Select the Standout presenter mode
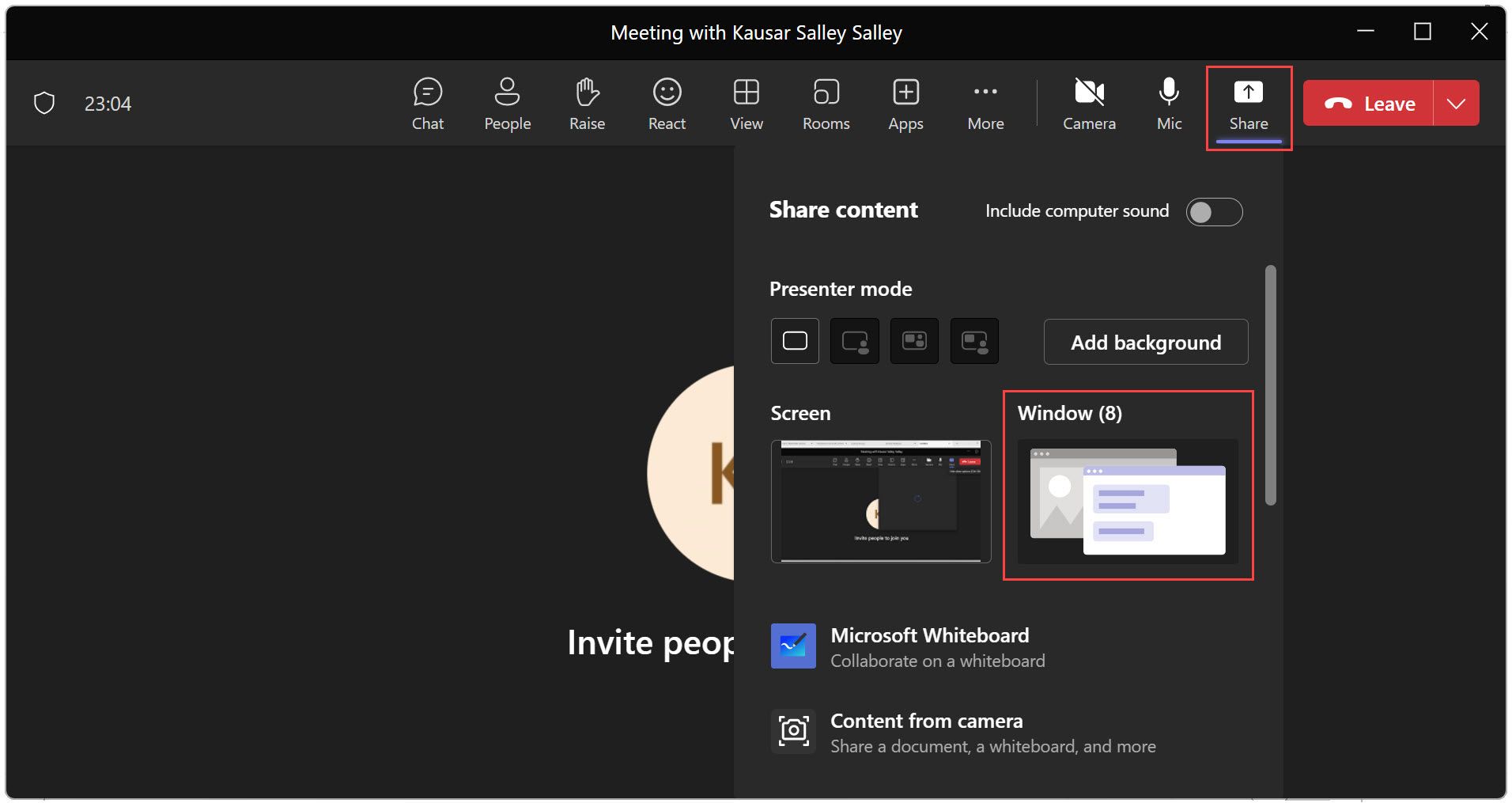Screen dimensions: 1512x803 [855, 340]
